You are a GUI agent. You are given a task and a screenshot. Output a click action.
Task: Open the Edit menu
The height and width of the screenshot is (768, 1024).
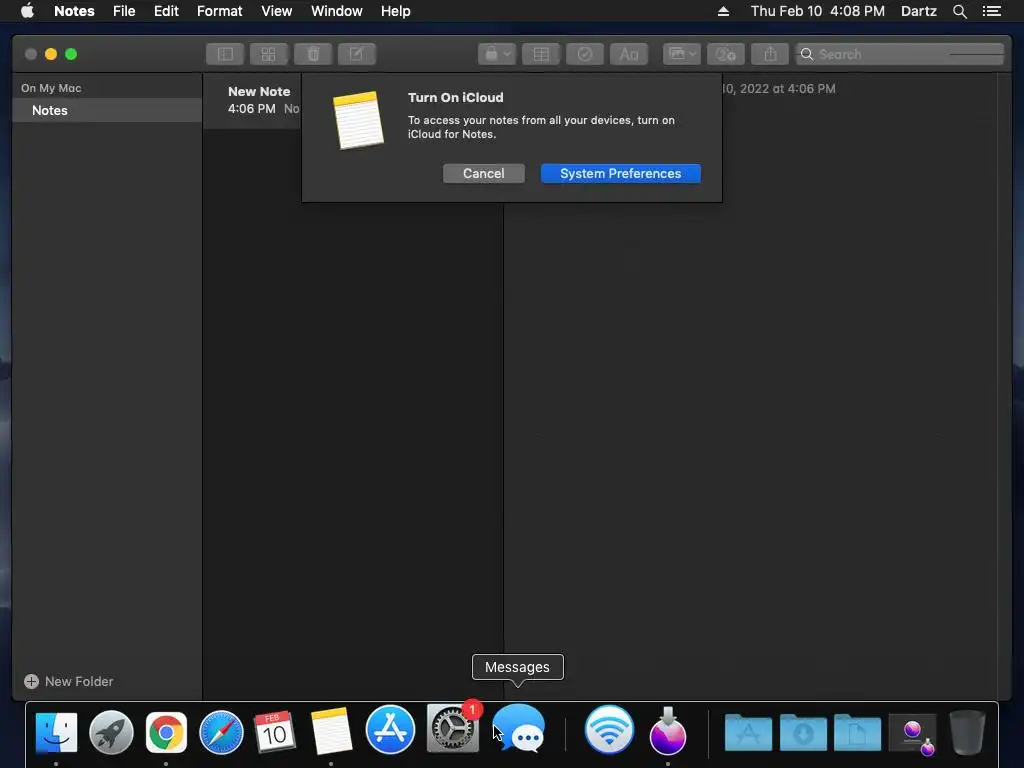(166, 11)
